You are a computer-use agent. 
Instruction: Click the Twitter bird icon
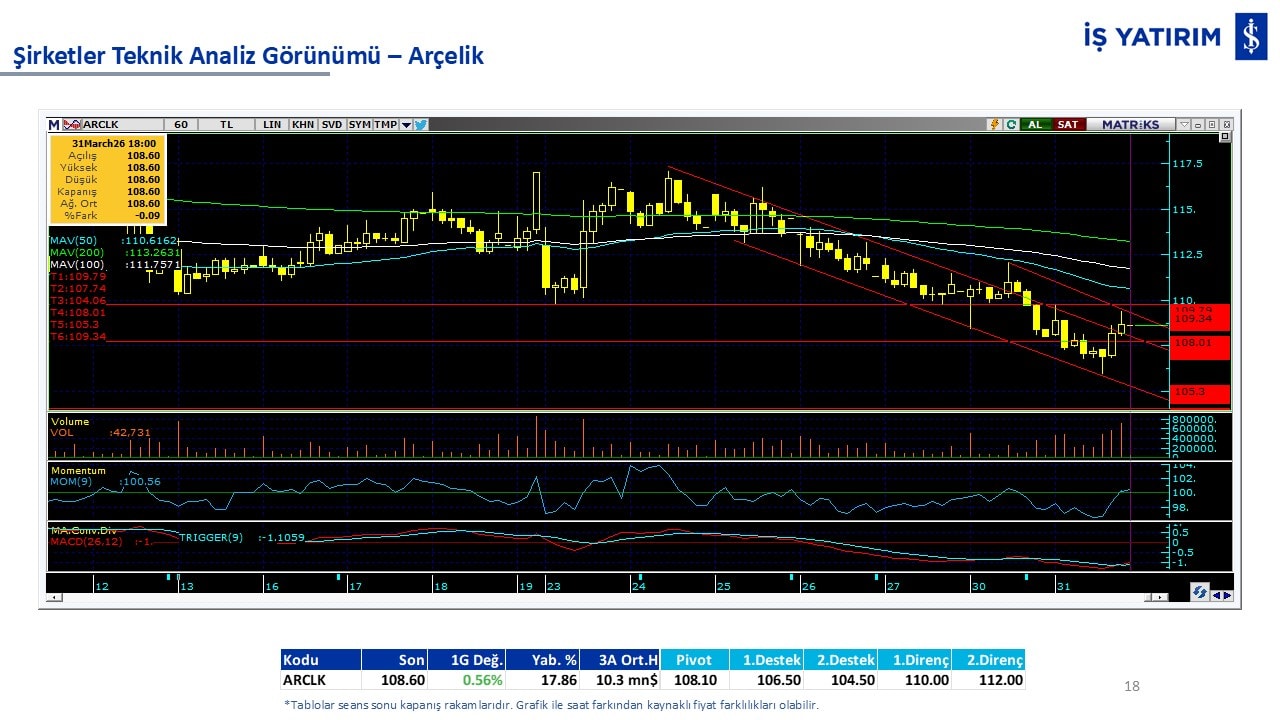point(421,125)
